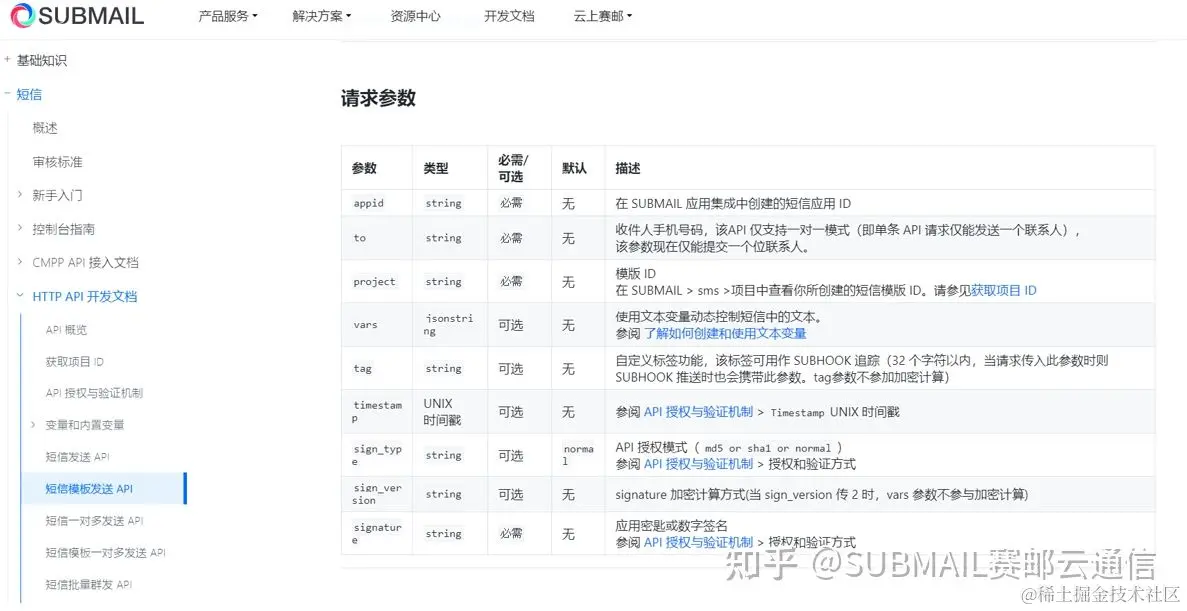
Task: Open the 产品服务 dropdown menu
Action: tap(228, 16)
